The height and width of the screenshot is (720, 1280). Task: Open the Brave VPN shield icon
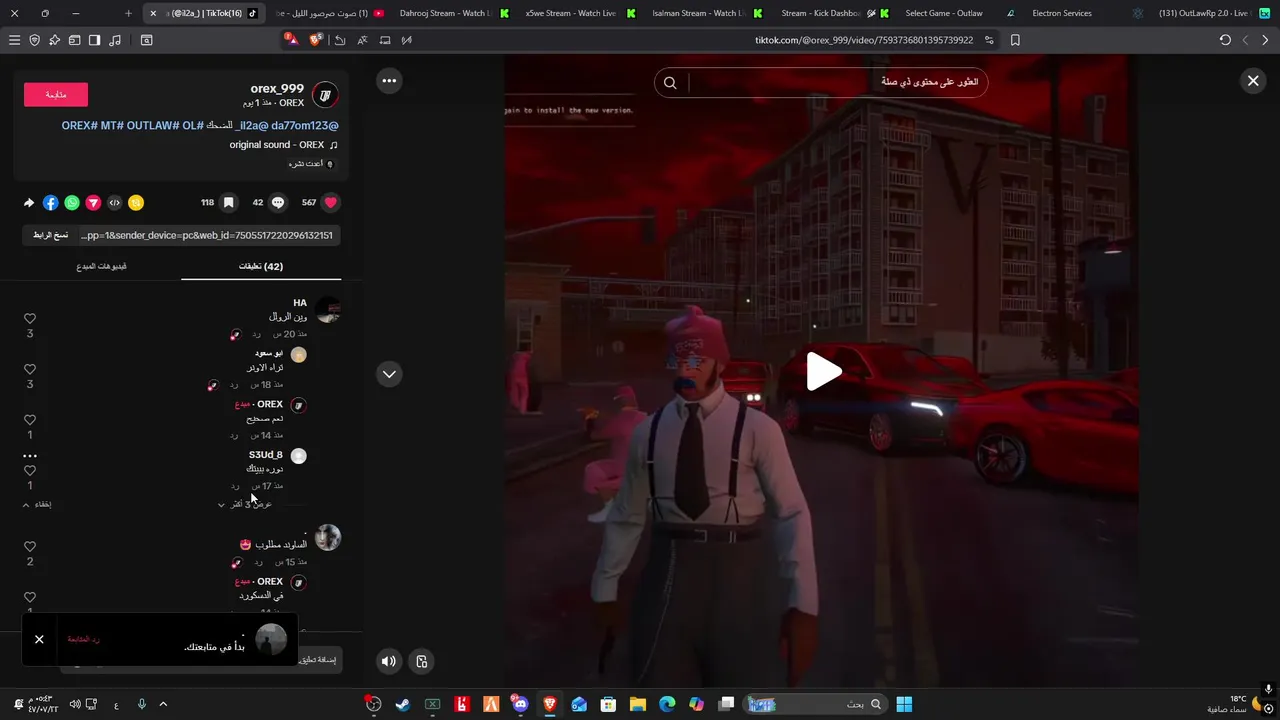[35, 40]
